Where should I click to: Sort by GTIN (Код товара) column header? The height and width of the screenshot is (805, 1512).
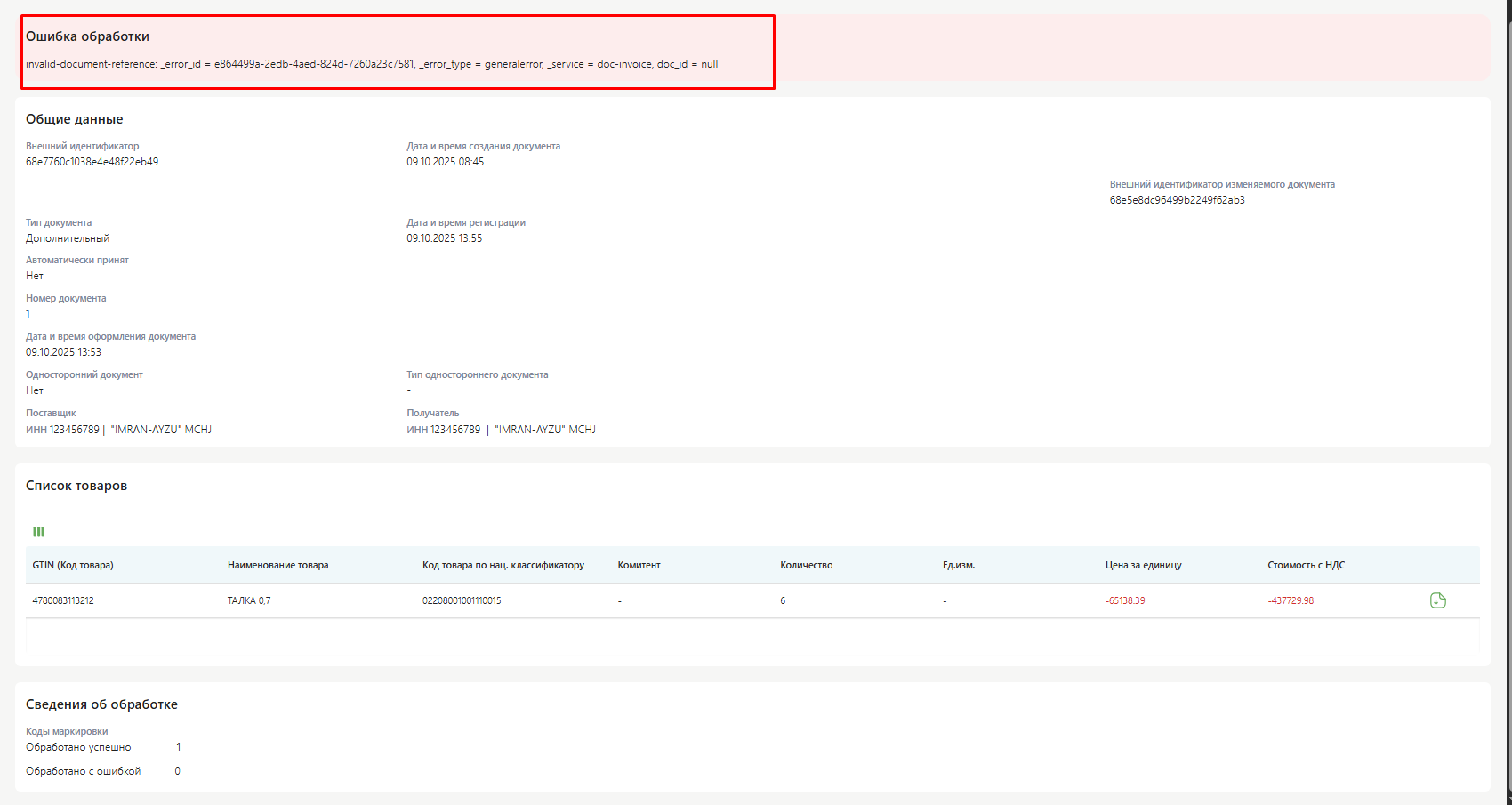click(x=73, y=565)
